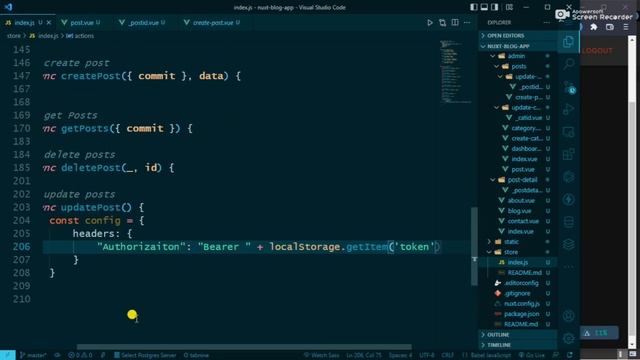Open blog.vue in explorer
This screenshot has height=360, width=640.
[x=519, y=211]
